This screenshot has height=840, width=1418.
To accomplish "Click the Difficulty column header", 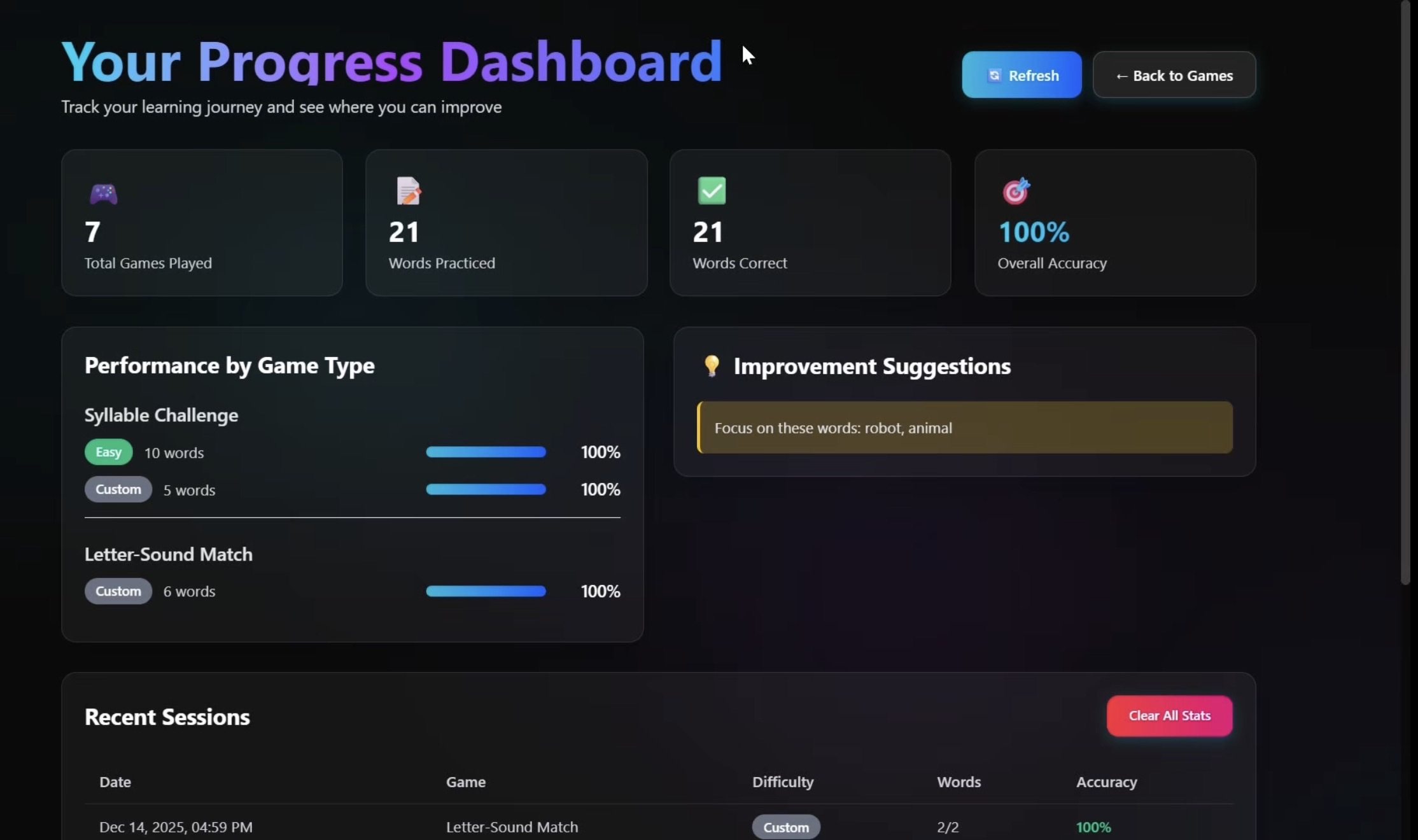I will click(782, 782).
